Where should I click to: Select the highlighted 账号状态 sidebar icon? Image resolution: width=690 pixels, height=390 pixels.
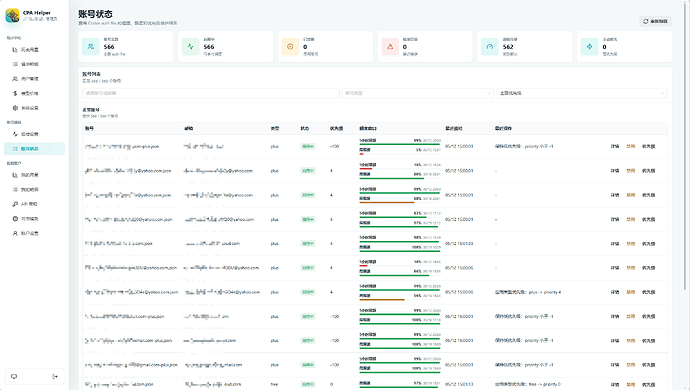[15, 149]
